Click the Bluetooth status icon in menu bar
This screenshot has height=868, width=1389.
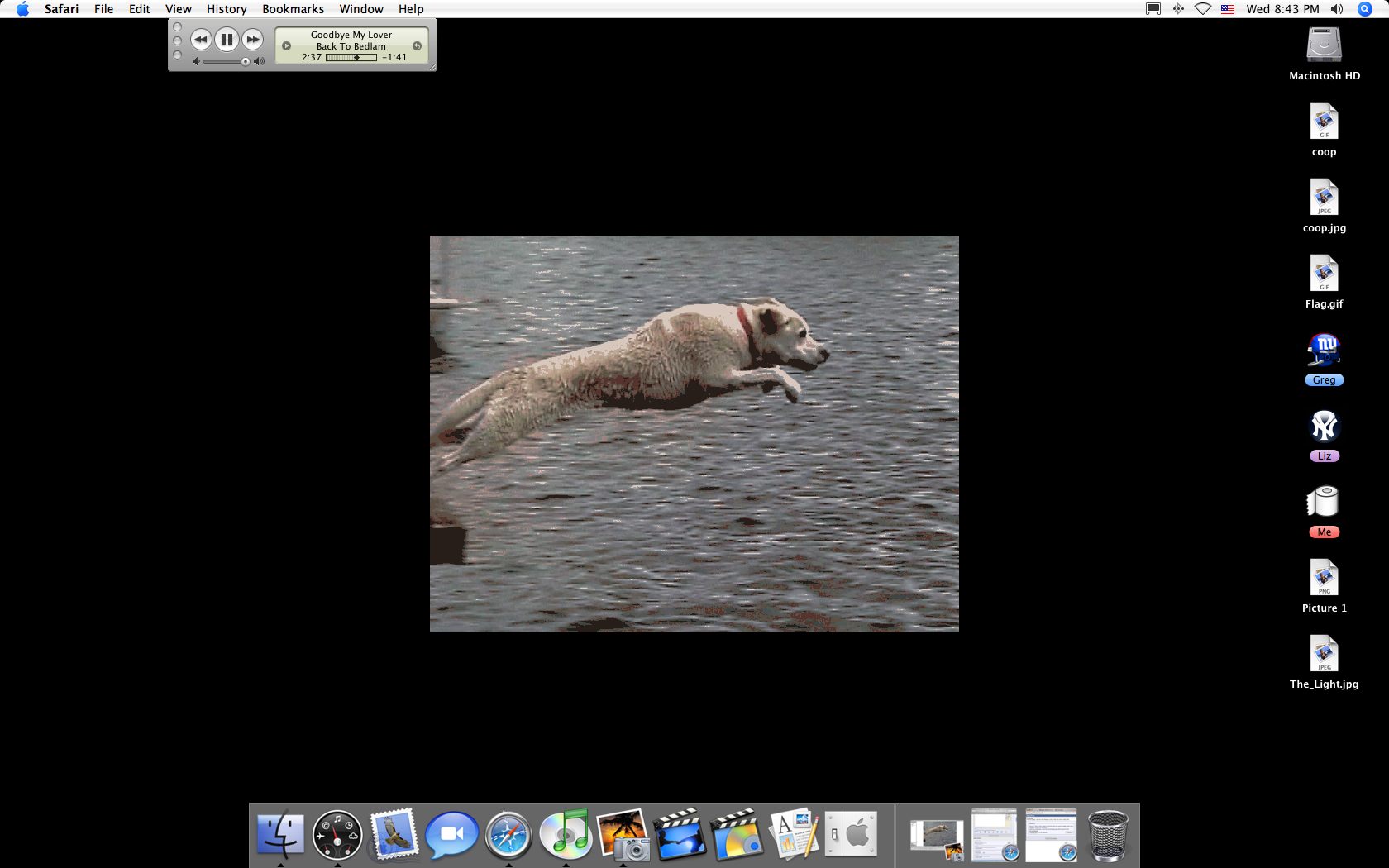click(1178, 9)
